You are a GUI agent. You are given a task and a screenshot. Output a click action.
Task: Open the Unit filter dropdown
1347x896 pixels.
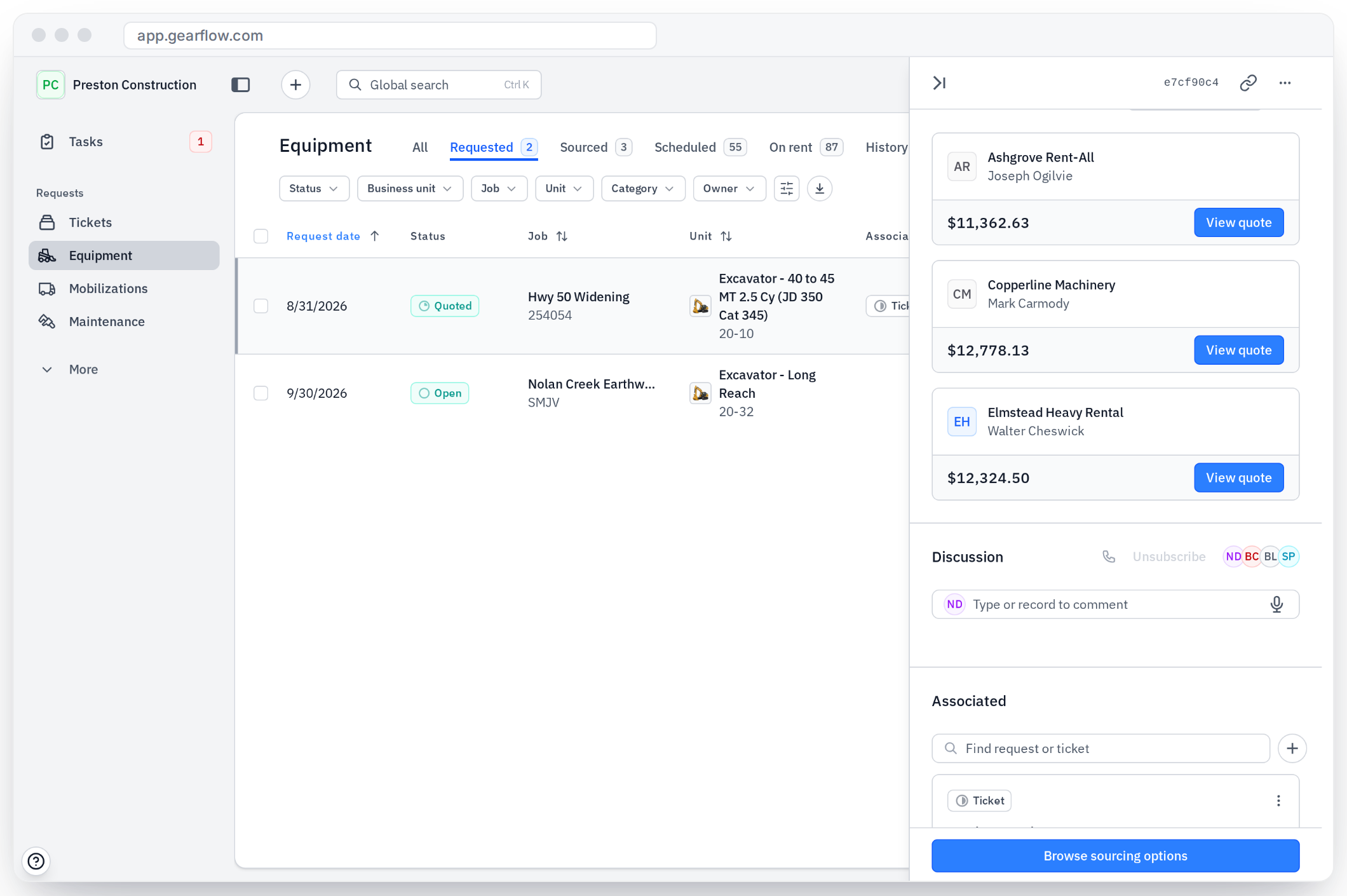pos(564,189)
